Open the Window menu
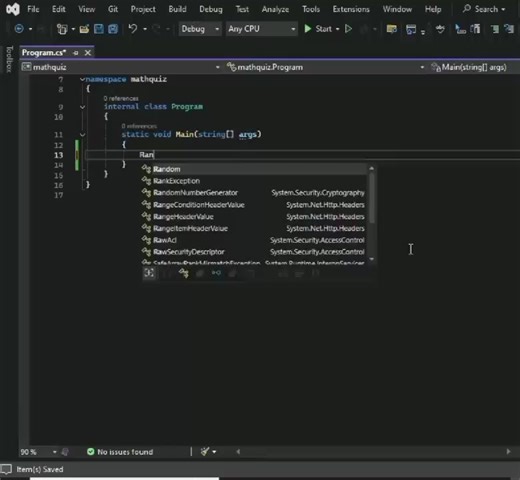Image resolution: width=520 pixels, height=480 pixels. 397,9
